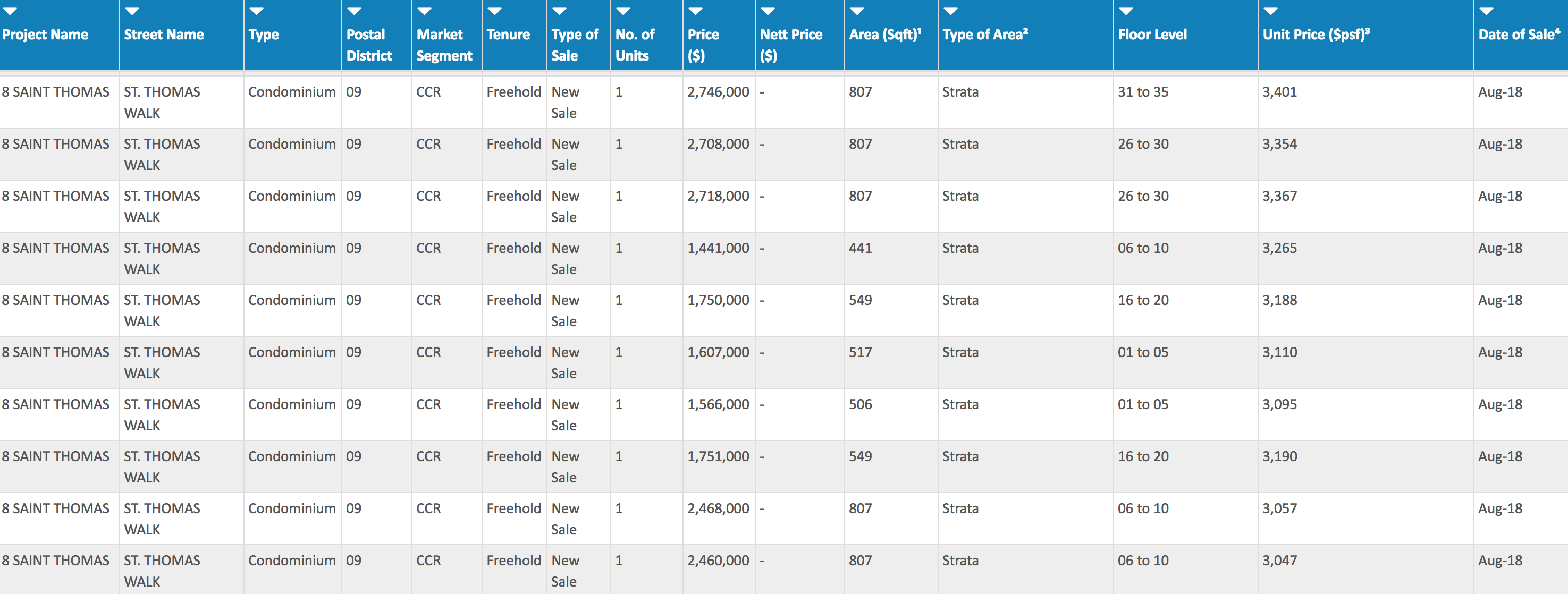
Task: Select price cell 1,607,000
Action: [718, 352]
